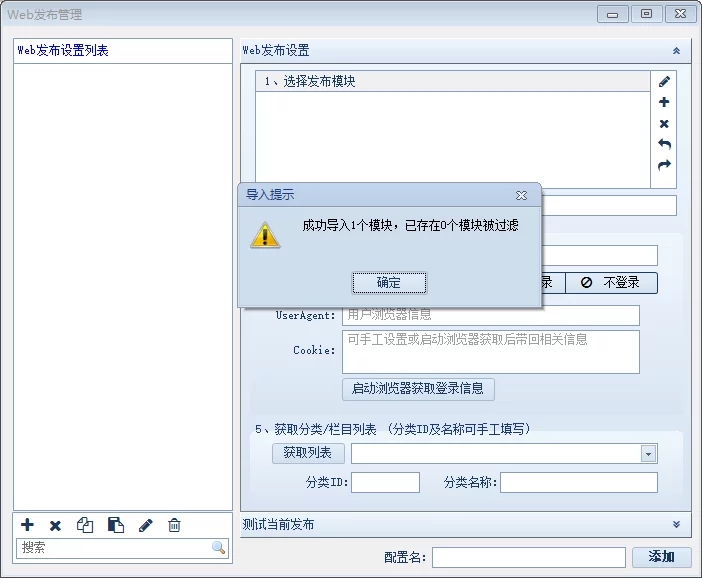
Task: Click the 获取列表 button
Action: 308,453
